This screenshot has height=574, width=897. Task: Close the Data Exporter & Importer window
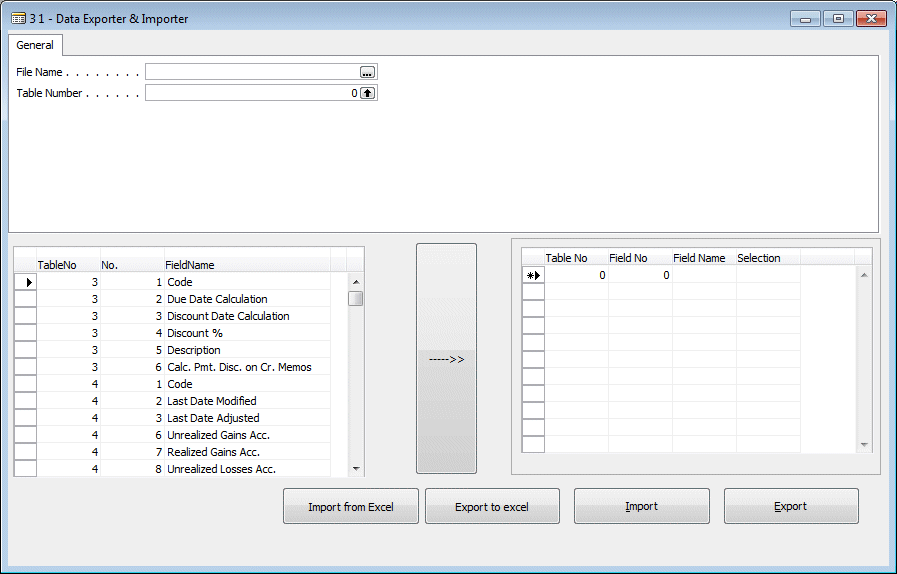coord(871,19)
